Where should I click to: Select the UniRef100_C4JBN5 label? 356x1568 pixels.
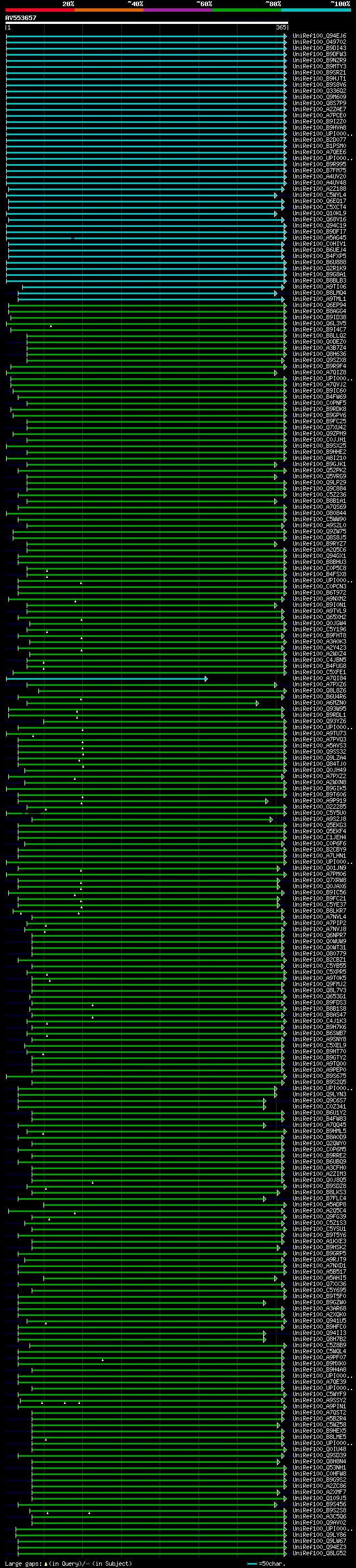click(319, 660)
